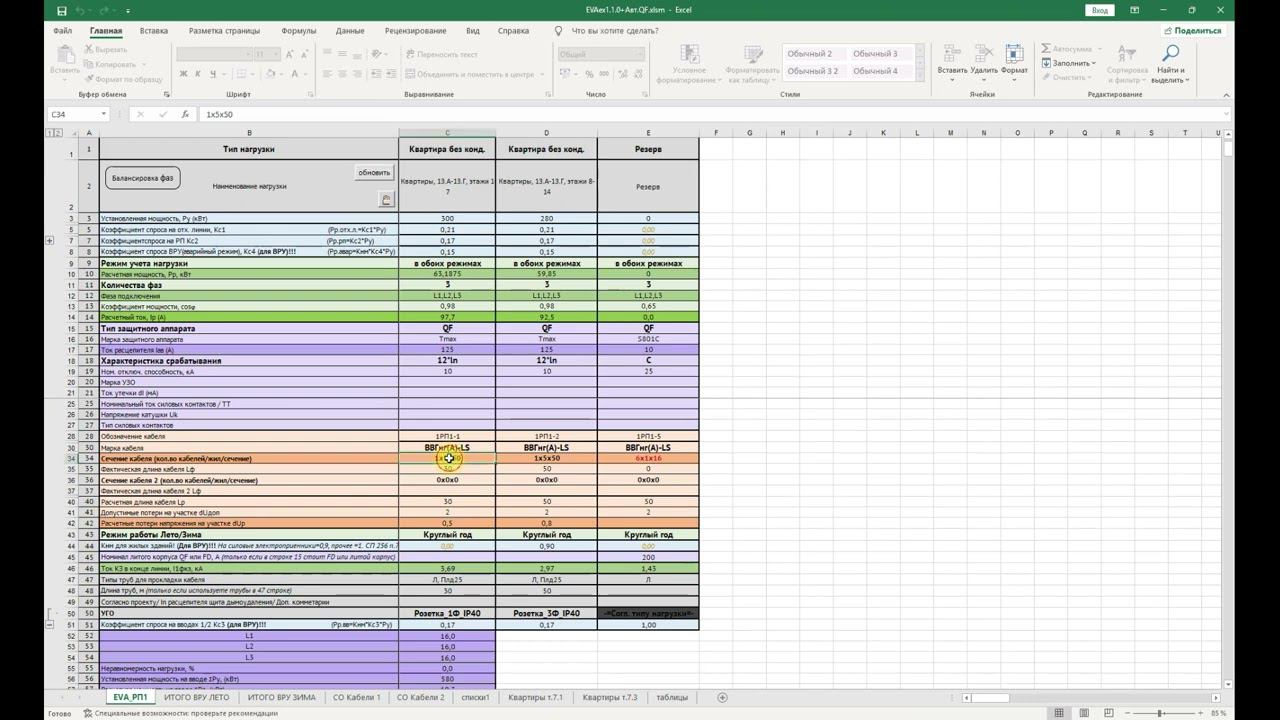The height and width of the screenshot is (720, 1280).
Task: Click the Балансировка фаз button
Action: pyautogui.click(x=142, y=178)
